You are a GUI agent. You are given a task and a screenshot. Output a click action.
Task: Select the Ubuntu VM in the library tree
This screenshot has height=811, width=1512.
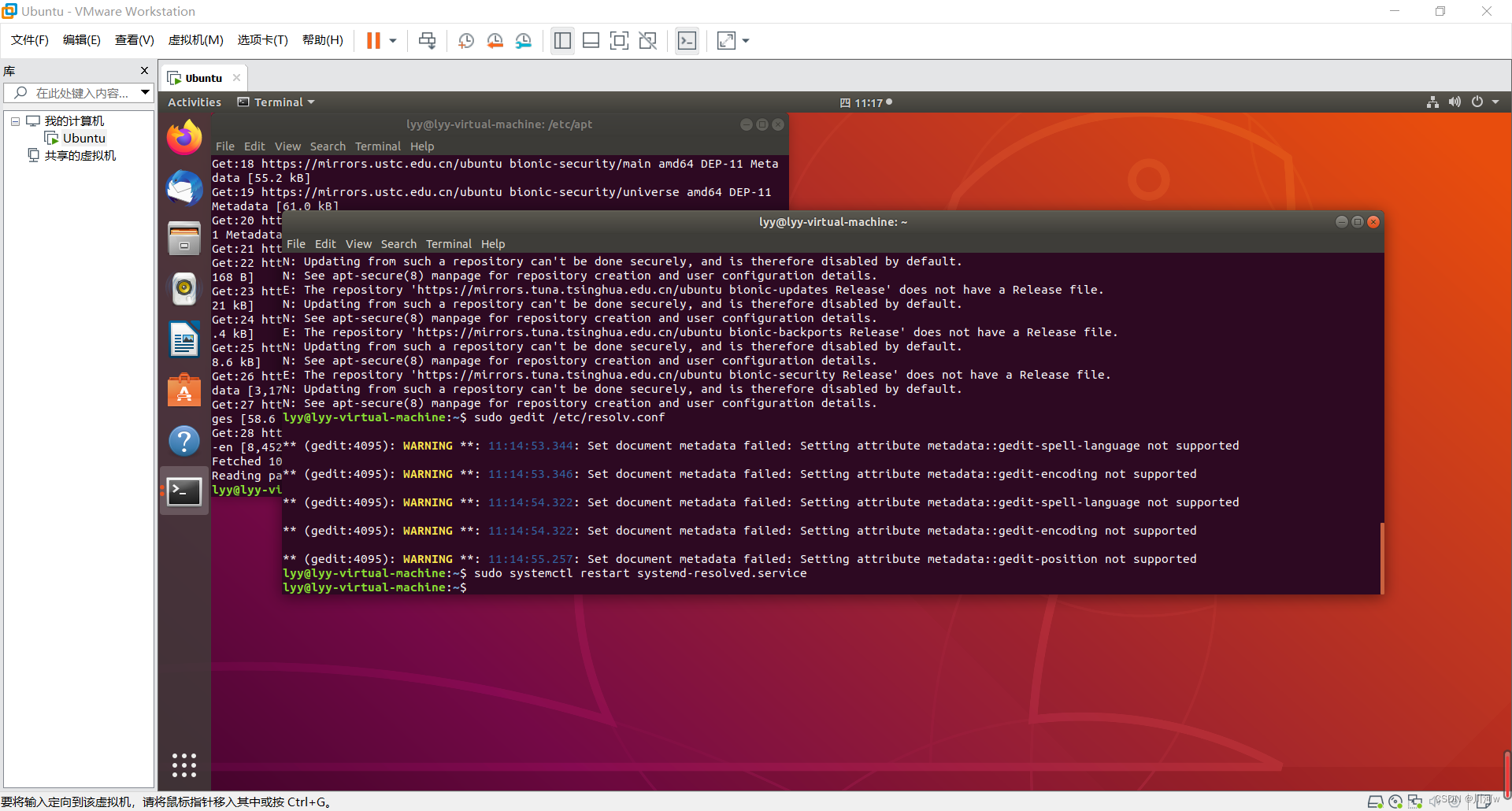(x=82, y=138)
